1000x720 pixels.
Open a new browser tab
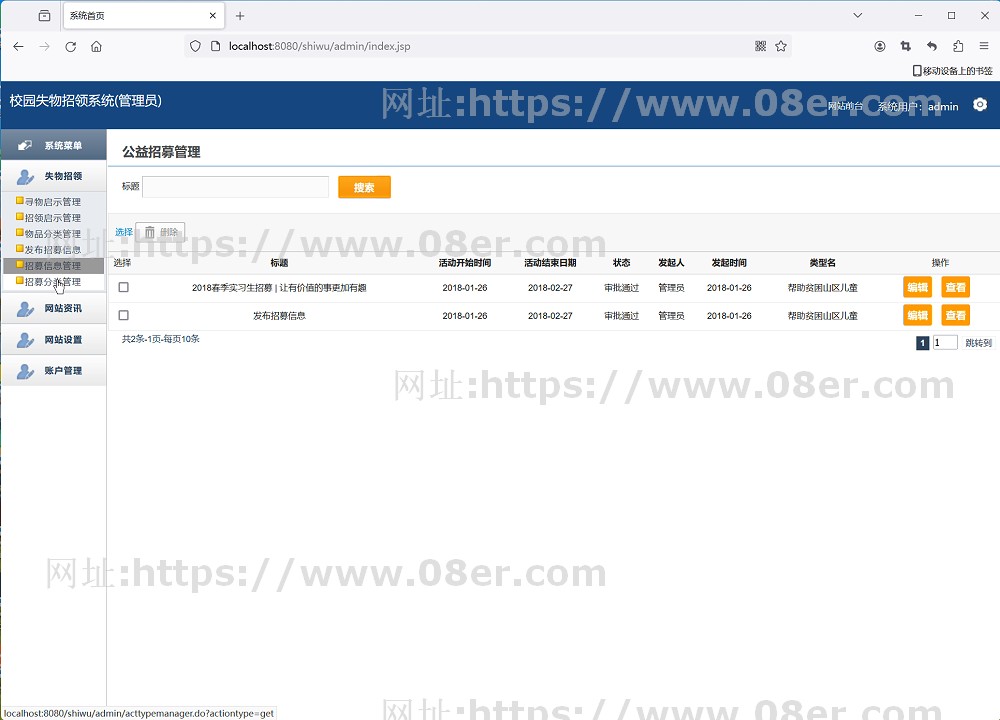tap(240, 16)
